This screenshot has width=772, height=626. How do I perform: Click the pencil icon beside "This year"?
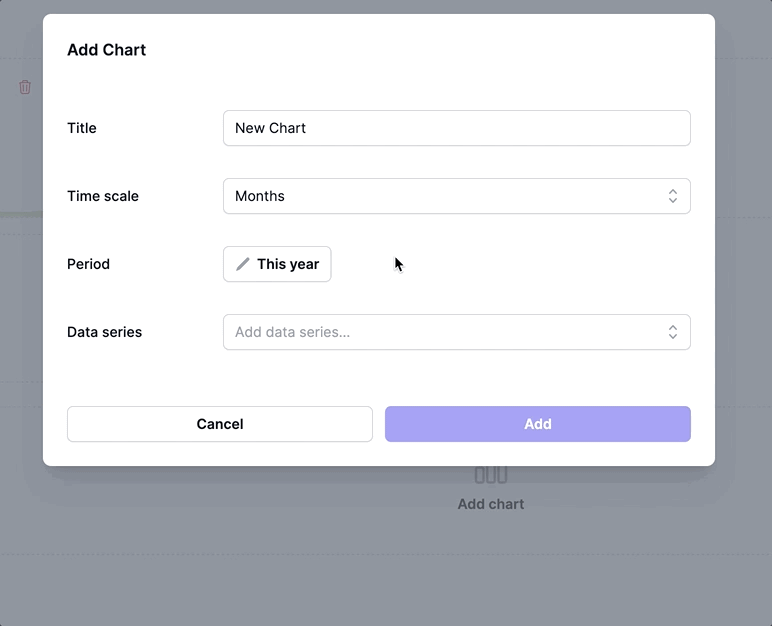tap(243, 264)
